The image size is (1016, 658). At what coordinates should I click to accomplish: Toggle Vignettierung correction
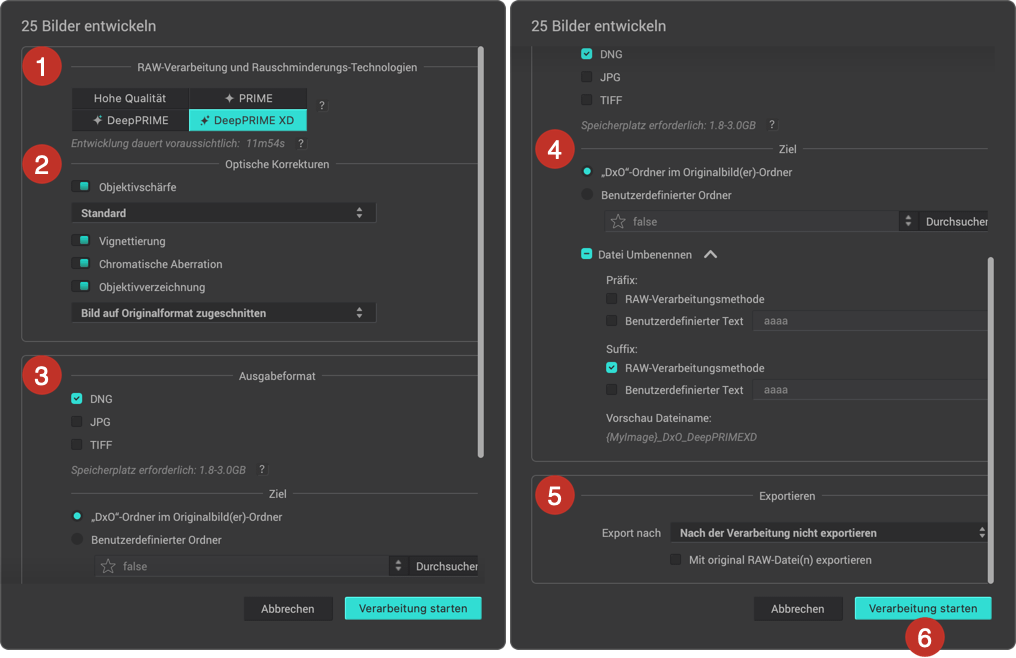pyautogui.click(x=81, y=241)
